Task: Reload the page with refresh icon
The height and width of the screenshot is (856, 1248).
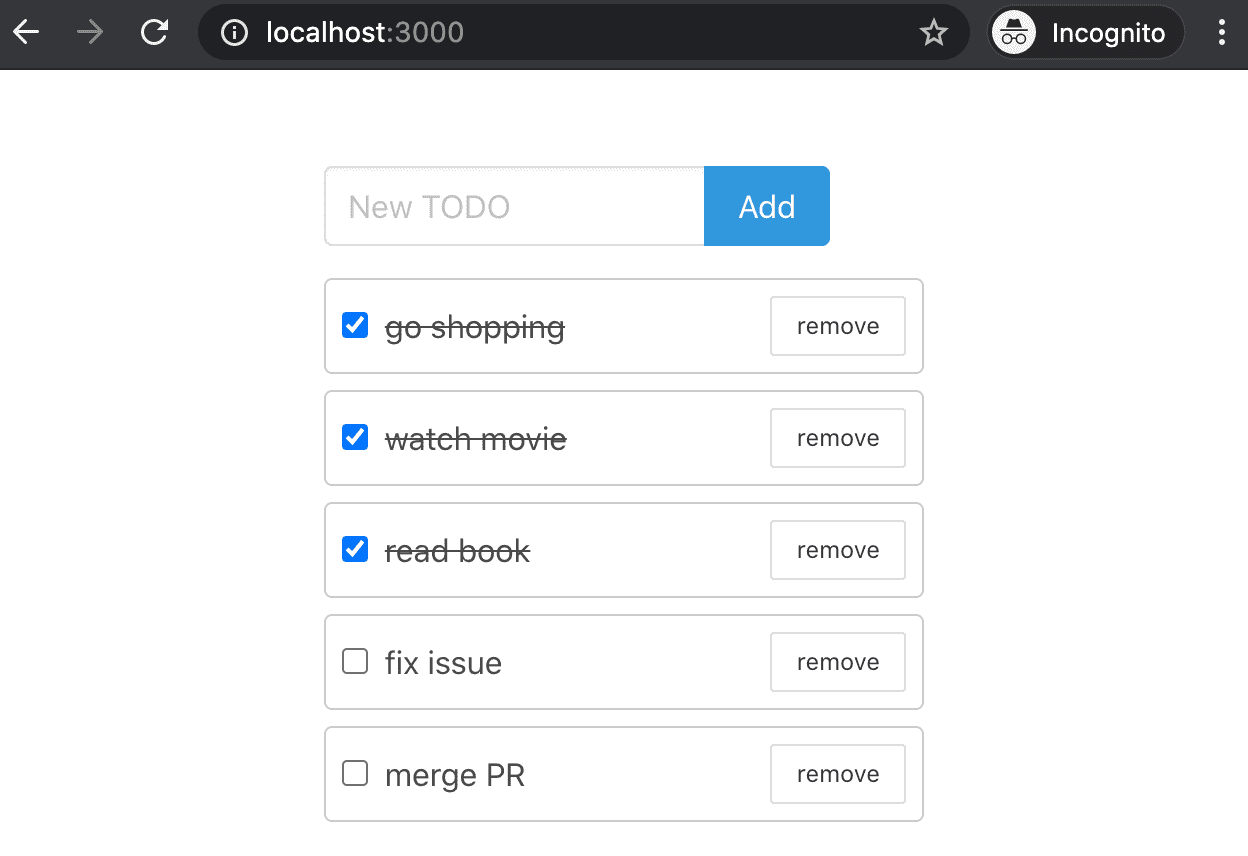Action: (154, 33)
